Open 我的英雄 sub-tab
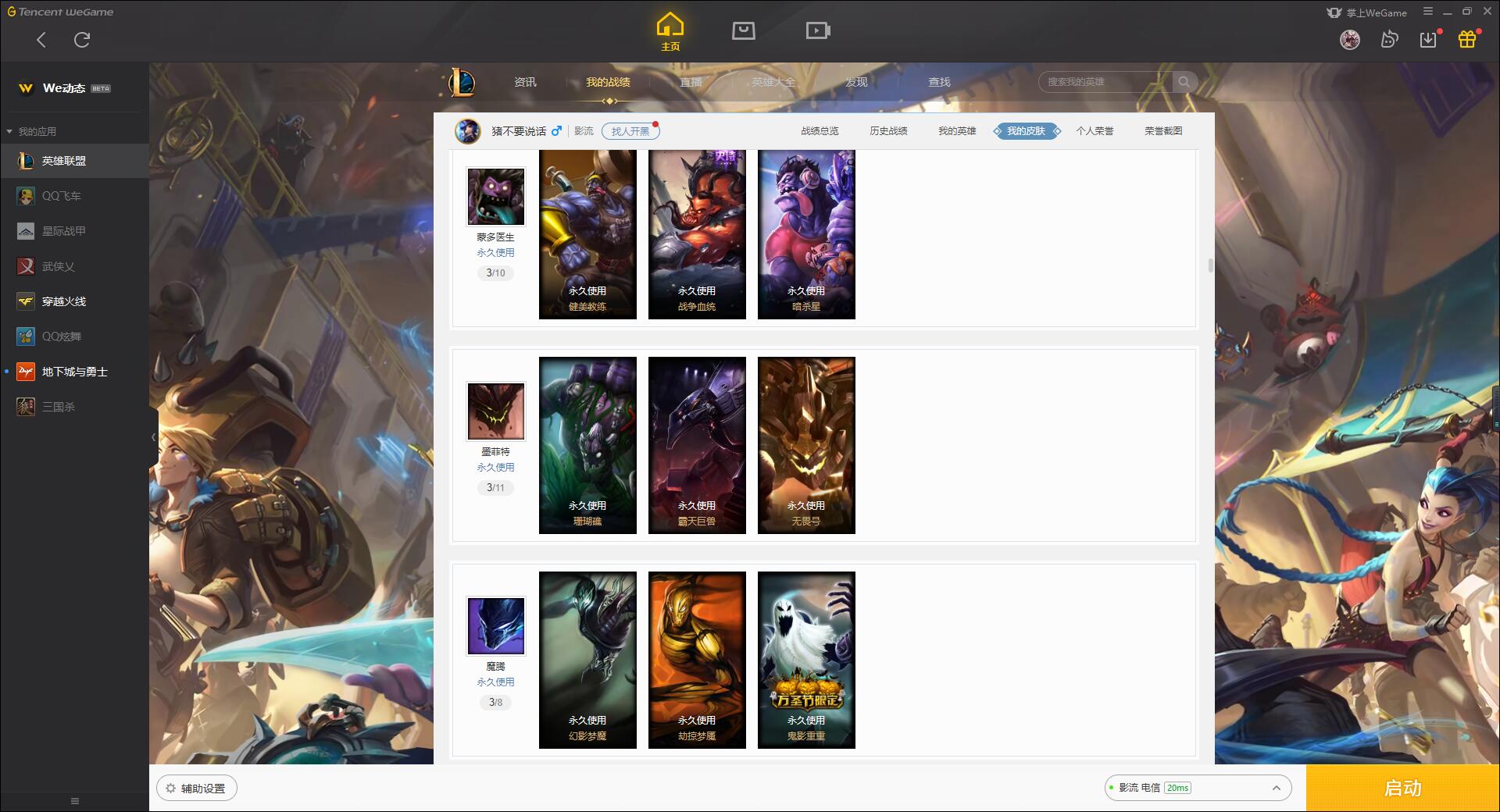Image resolution: width=1500 pixels, height=812 pixels. click(957, 131)
